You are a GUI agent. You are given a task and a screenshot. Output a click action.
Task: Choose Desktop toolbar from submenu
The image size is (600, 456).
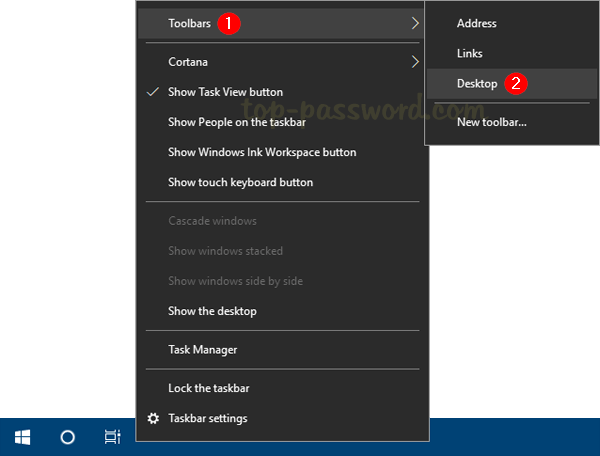point(512,83)
